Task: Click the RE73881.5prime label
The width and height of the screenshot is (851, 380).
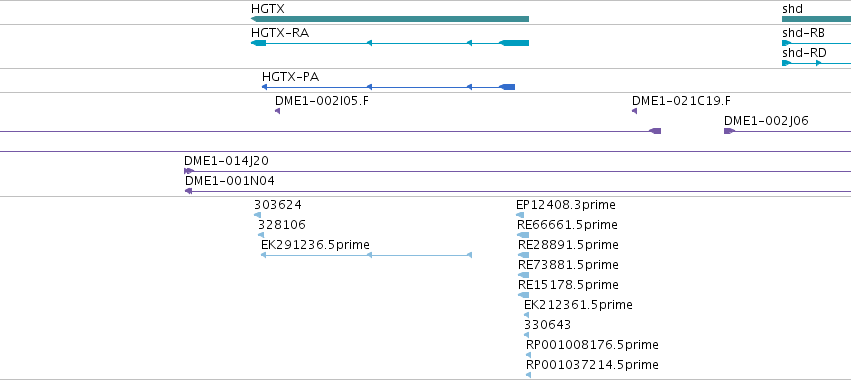Action: [x=568, y=264]
